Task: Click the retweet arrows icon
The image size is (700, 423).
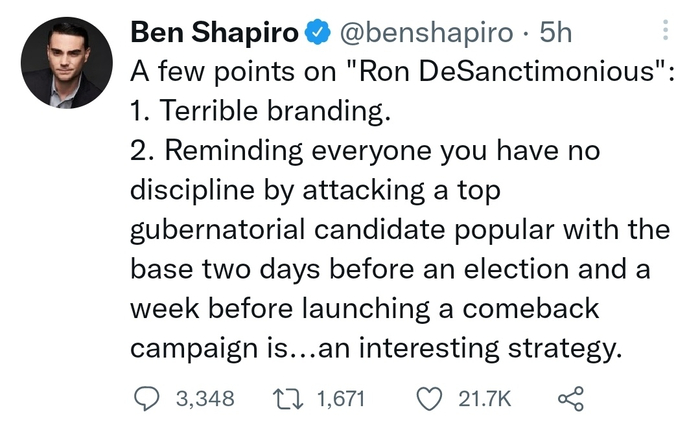Action: coord(289,398)
